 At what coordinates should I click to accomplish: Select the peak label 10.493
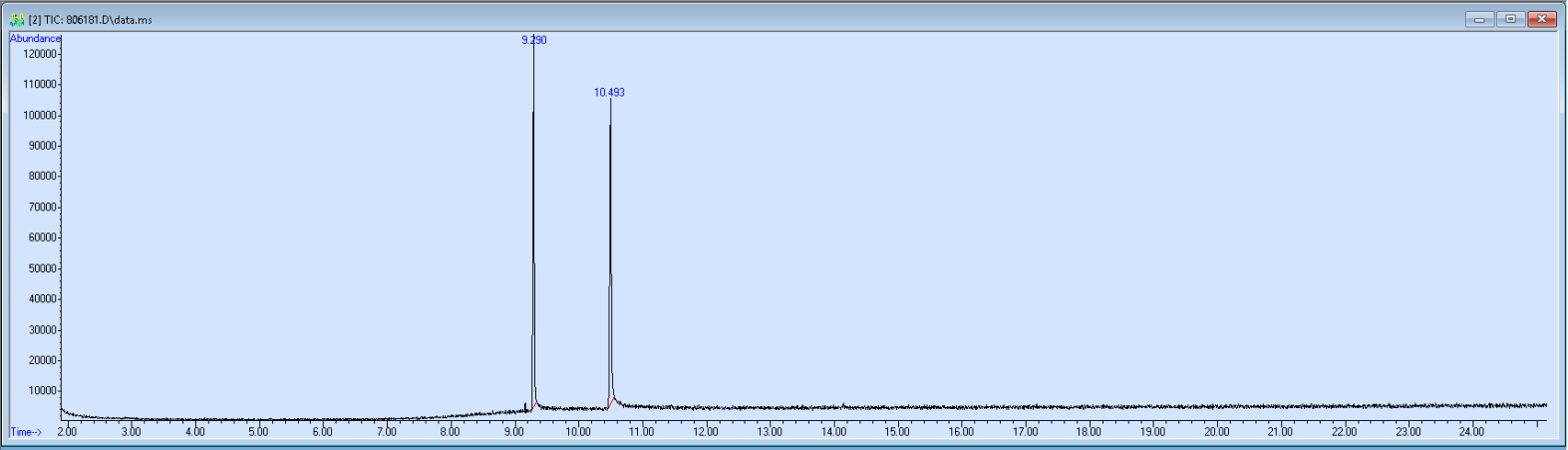pyautogui.click(x=609, y=92)
